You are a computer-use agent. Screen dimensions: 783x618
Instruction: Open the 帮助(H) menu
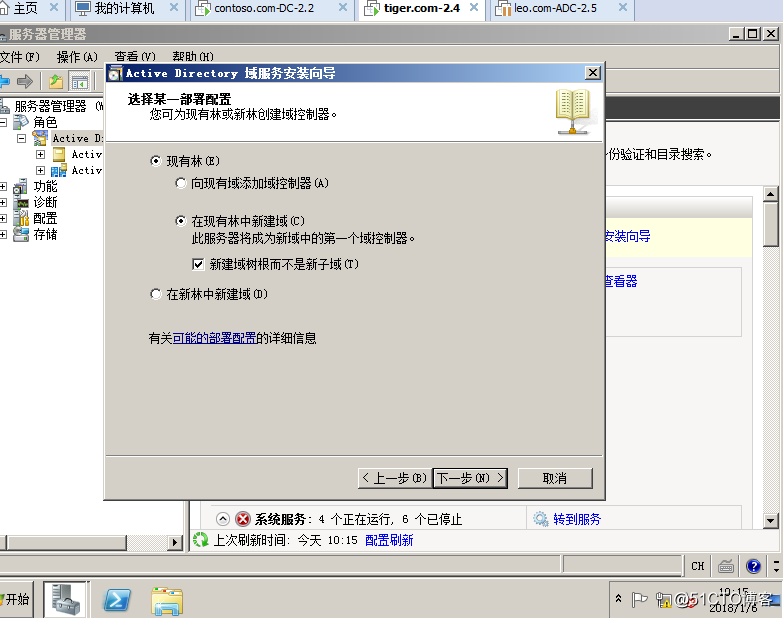click(x=193, y=56)
